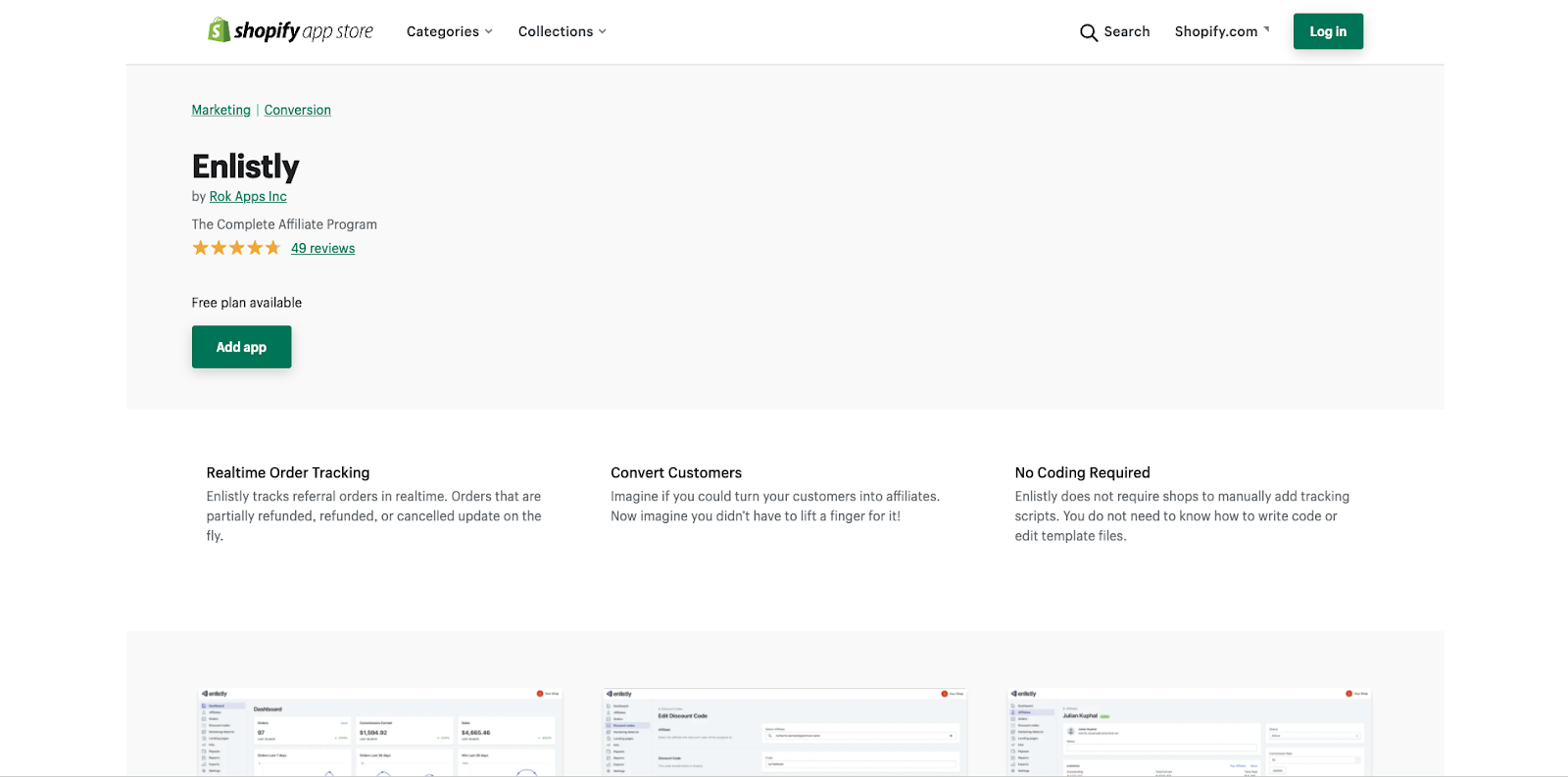Click the Log in button
The height and width of the screenshot is (777, 1568).
[x=1328, y=31]
